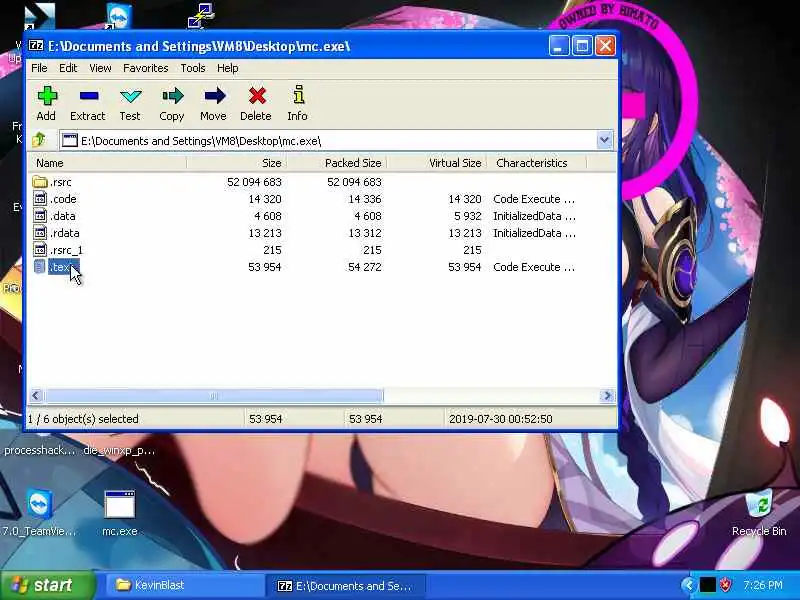800x600 pixels.
Task: Select the .rsrc folder icon
Action: pos(40,182)
